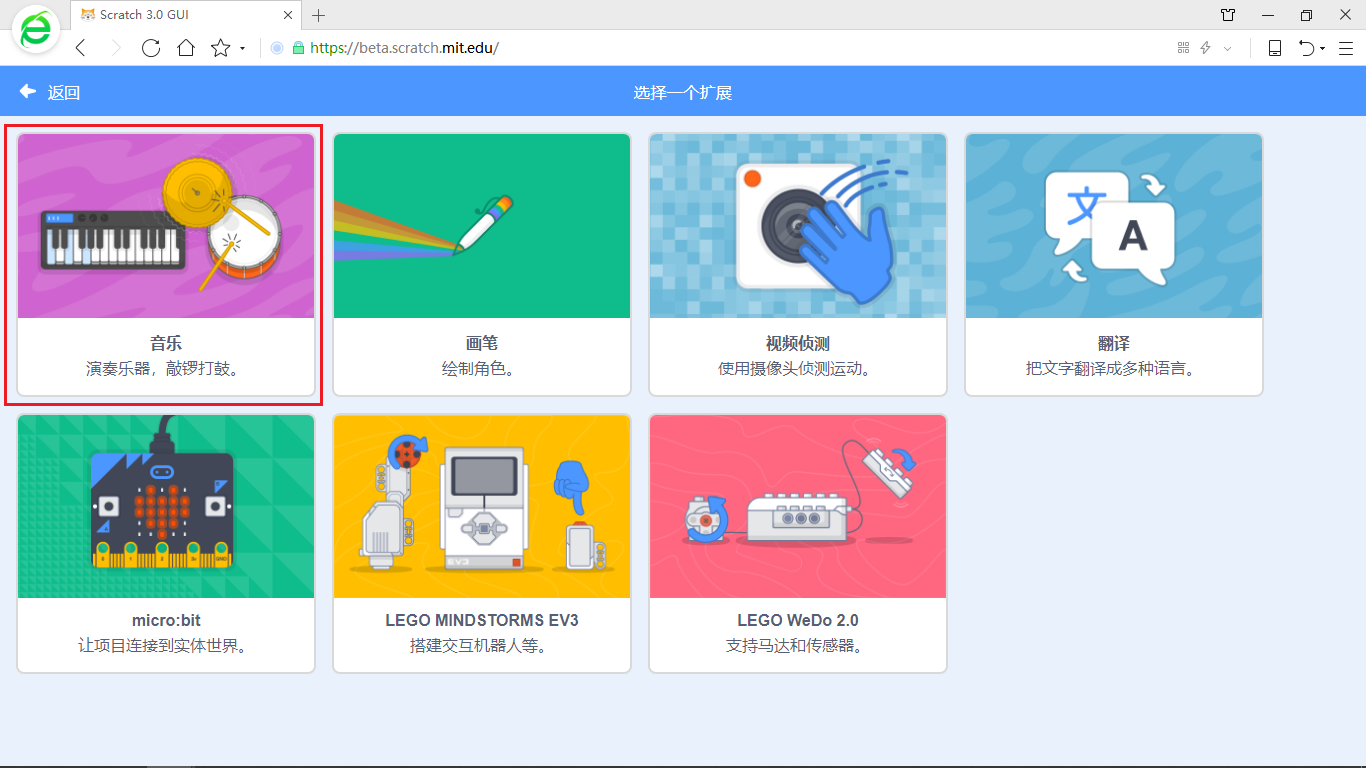This screenshot has width=1366, height=768.
Task: Close the Scratch 3.0 GUI tab
Action: 288,15
